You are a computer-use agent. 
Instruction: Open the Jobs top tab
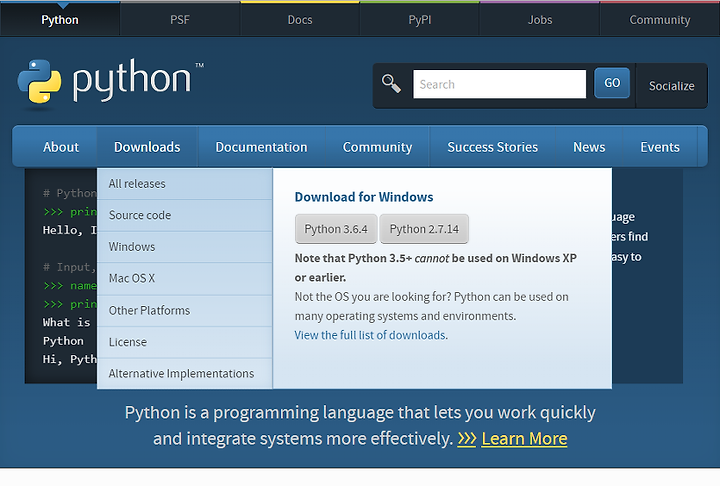click(540, 20)
